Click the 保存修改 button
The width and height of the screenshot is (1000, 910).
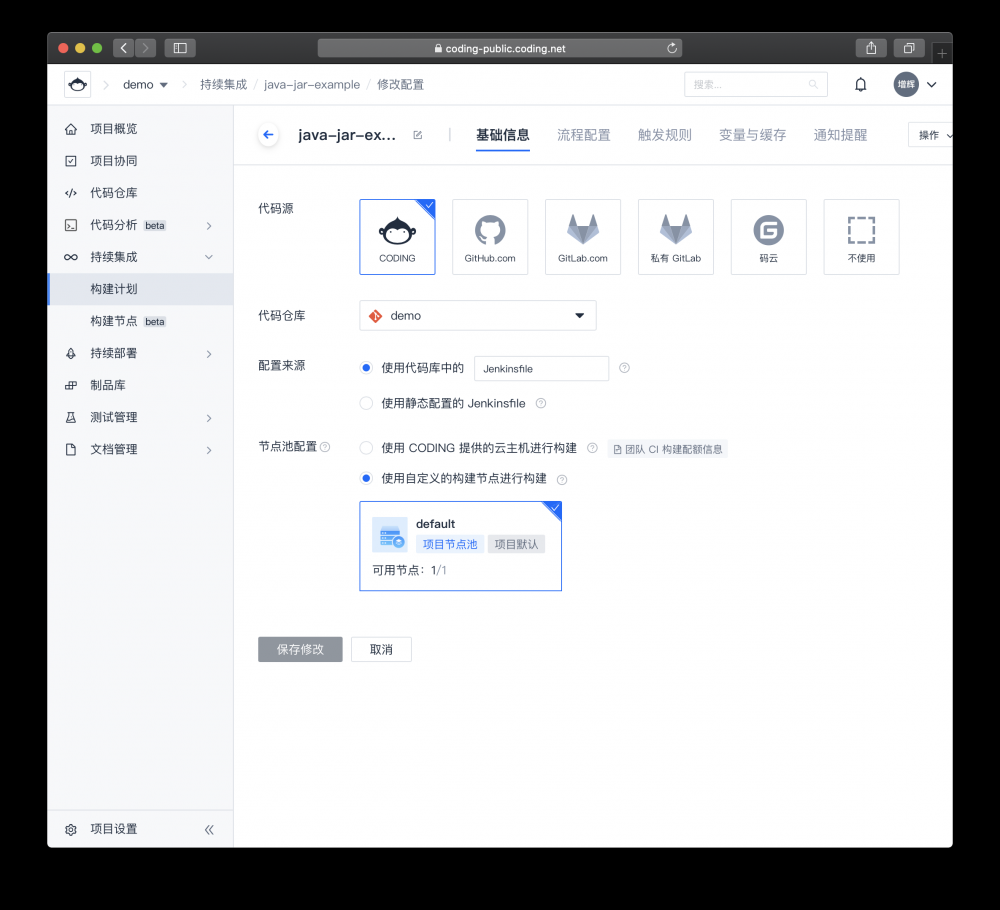(x=300, y=649)
